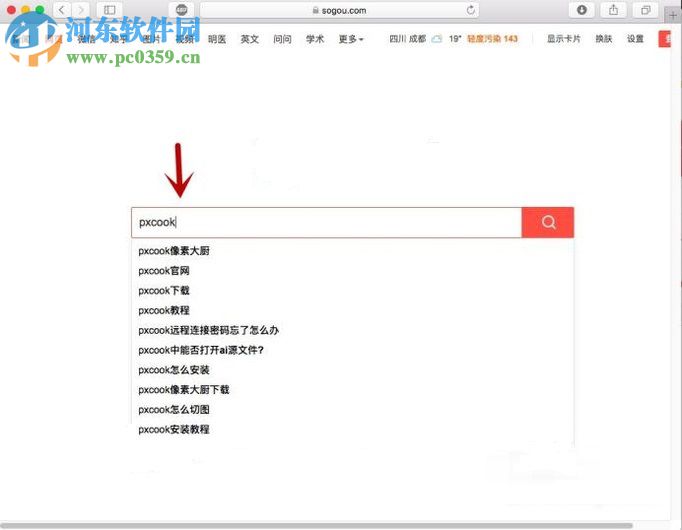Select suggestion pxcook像素大厨下载
This screenshot has height=530, width=682.
(184, 390)
